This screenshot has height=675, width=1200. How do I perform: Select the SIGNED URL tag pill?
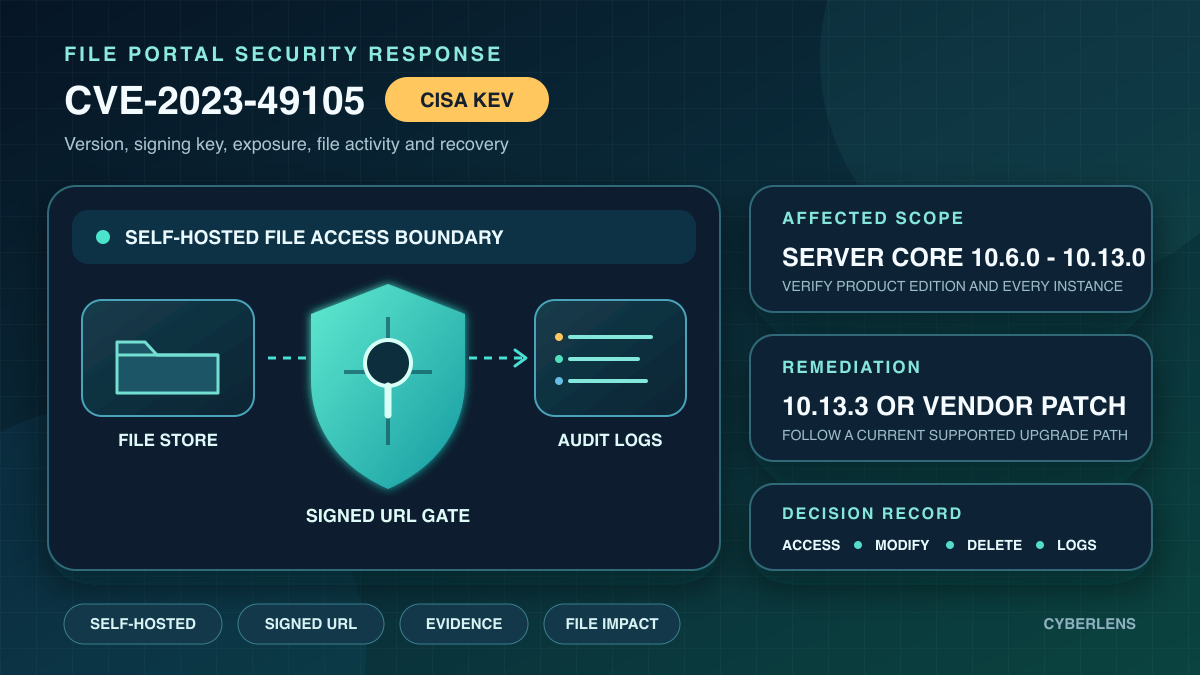click(x=311, y=624)
